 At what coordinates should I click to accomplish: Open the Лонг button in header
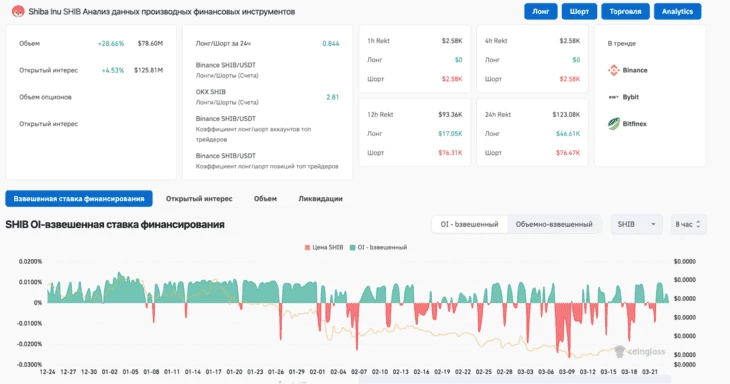pyautogui.click(x=541, y=12)
